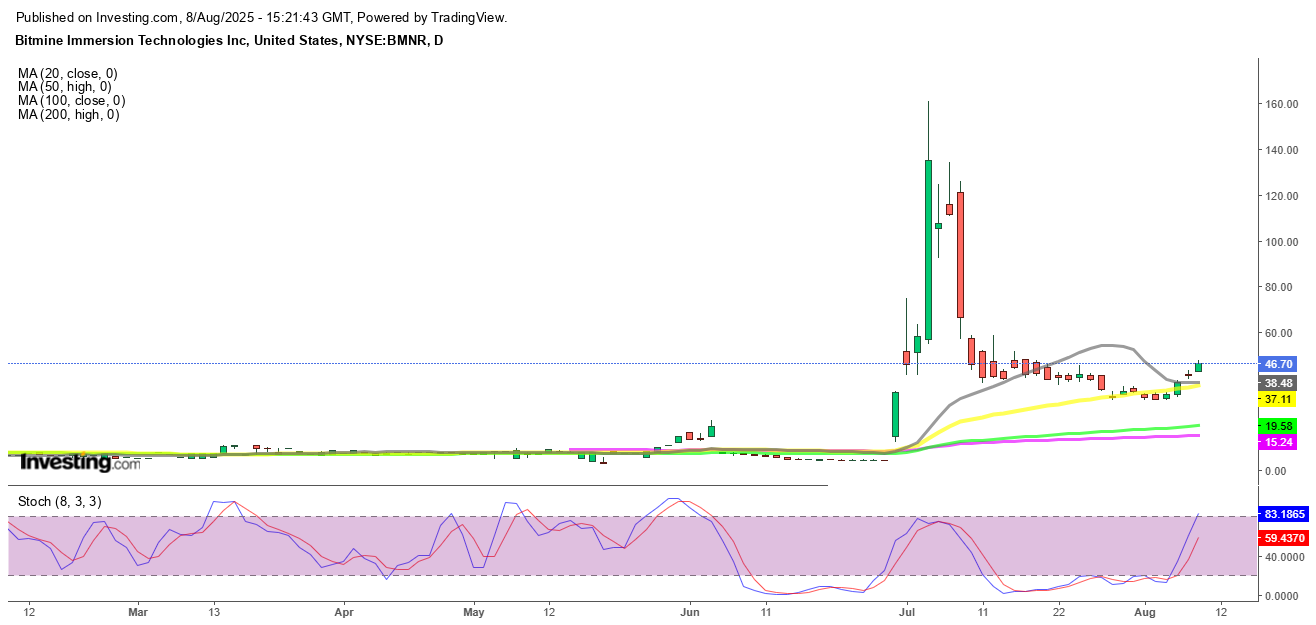Viewport: 1316px width, 625px height.
Task: Click the blue 46.70 current price tag
Action: coord(1280,364)
